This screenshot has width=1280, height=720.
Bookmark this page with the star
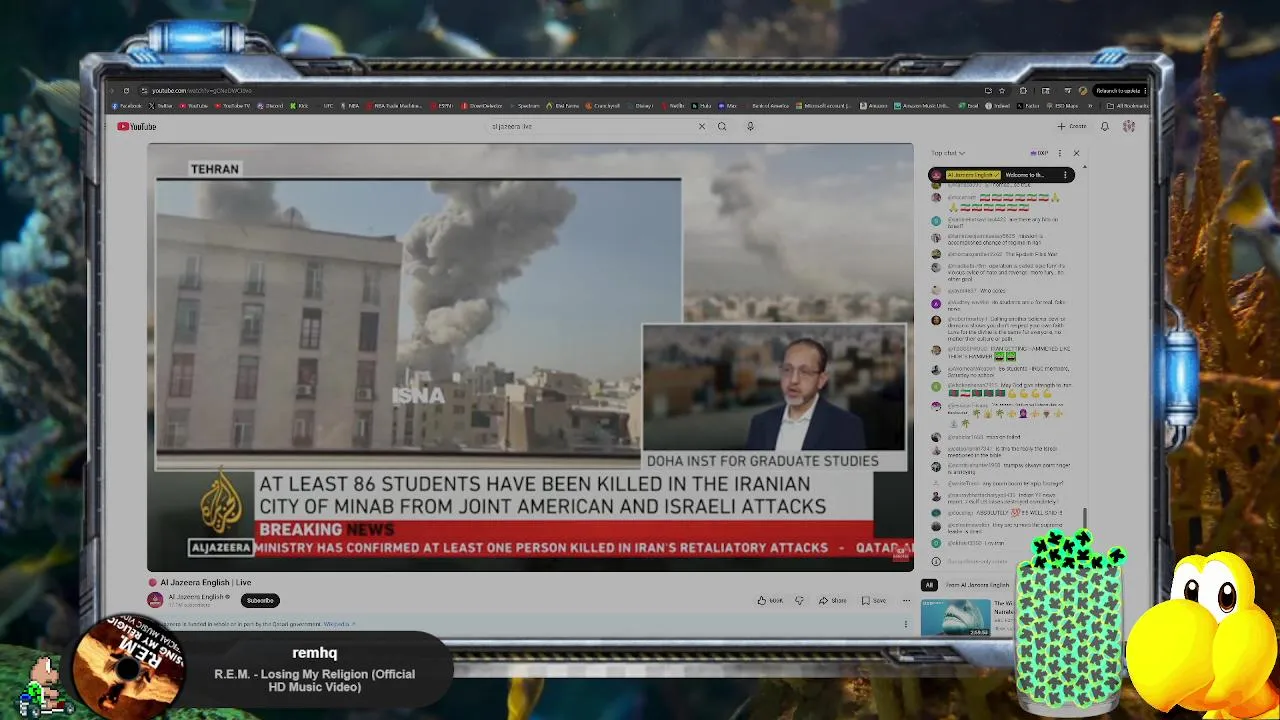point(1001,91)
